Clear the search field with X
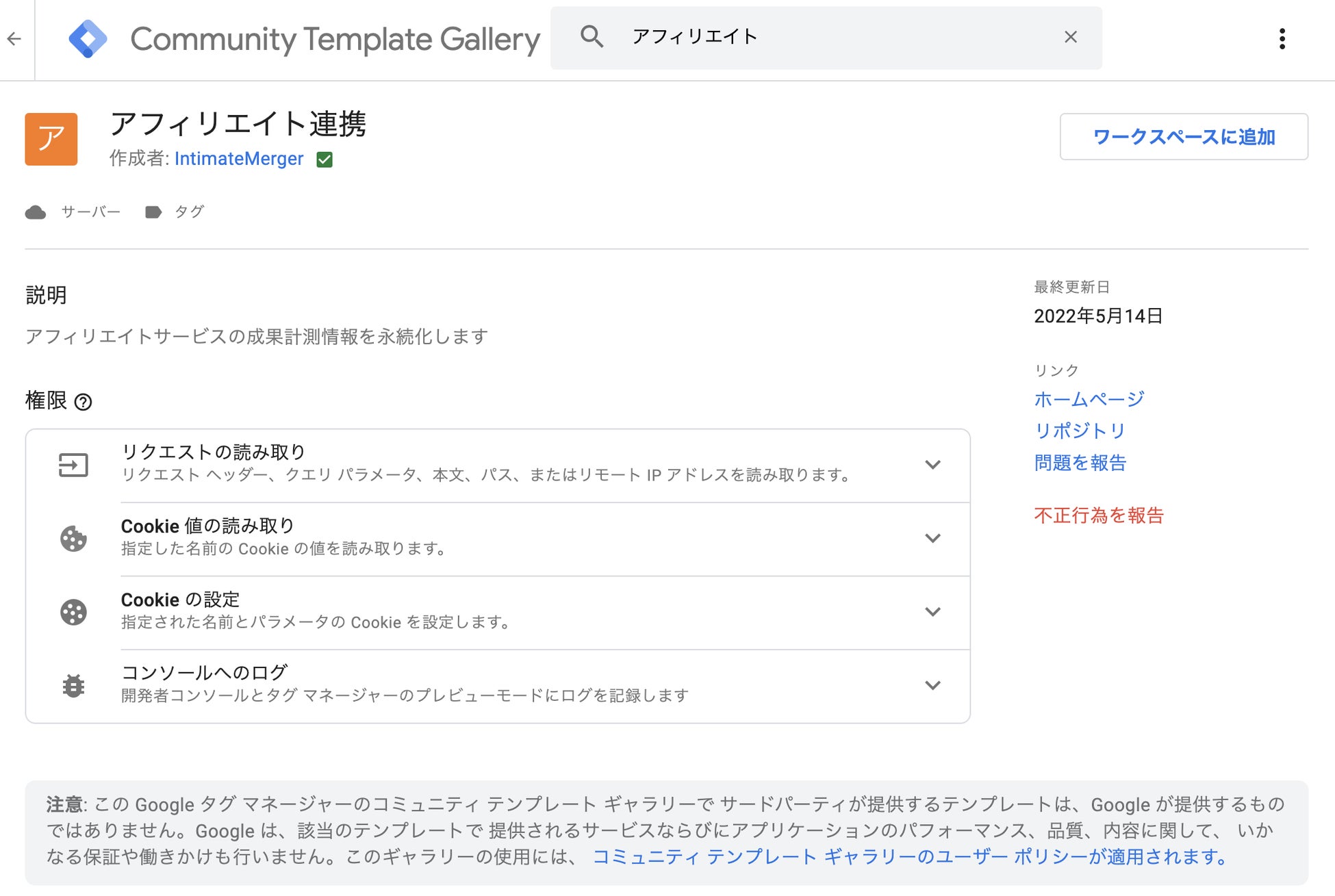The image size is (1335, 896). pos(1071,37)
